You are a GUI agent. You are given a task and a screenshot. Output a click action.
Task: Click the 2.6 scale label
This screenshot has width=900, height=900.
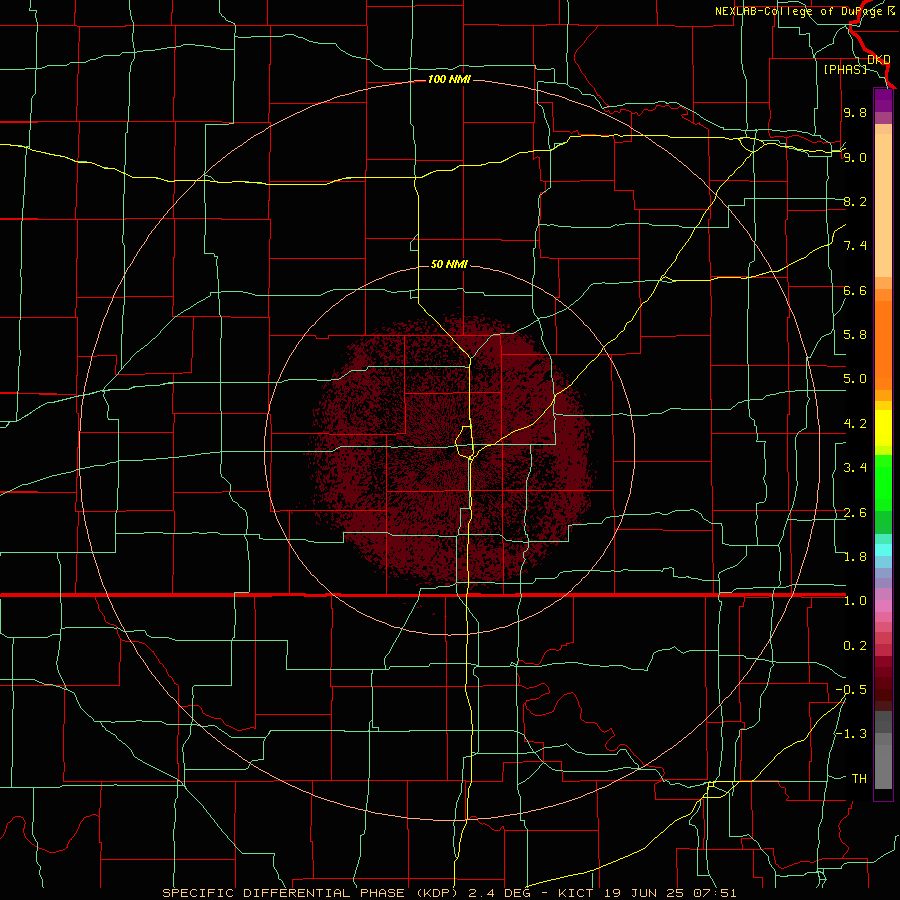855,513
